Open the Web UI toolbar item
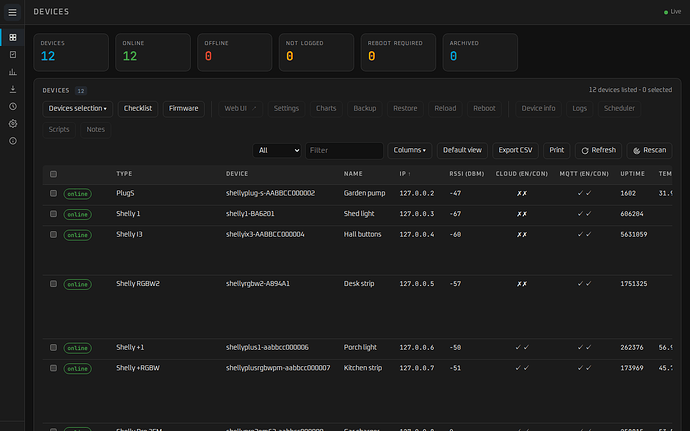This screenshot has height=431, width=690. (x=240, y=109)
